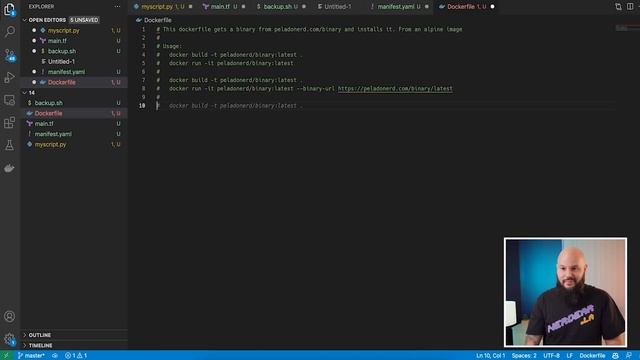Image resolution: width=640 pixels, height=360 pixels.
Task: Place cursor on the Usage comment line
Action: pos(169,46)
